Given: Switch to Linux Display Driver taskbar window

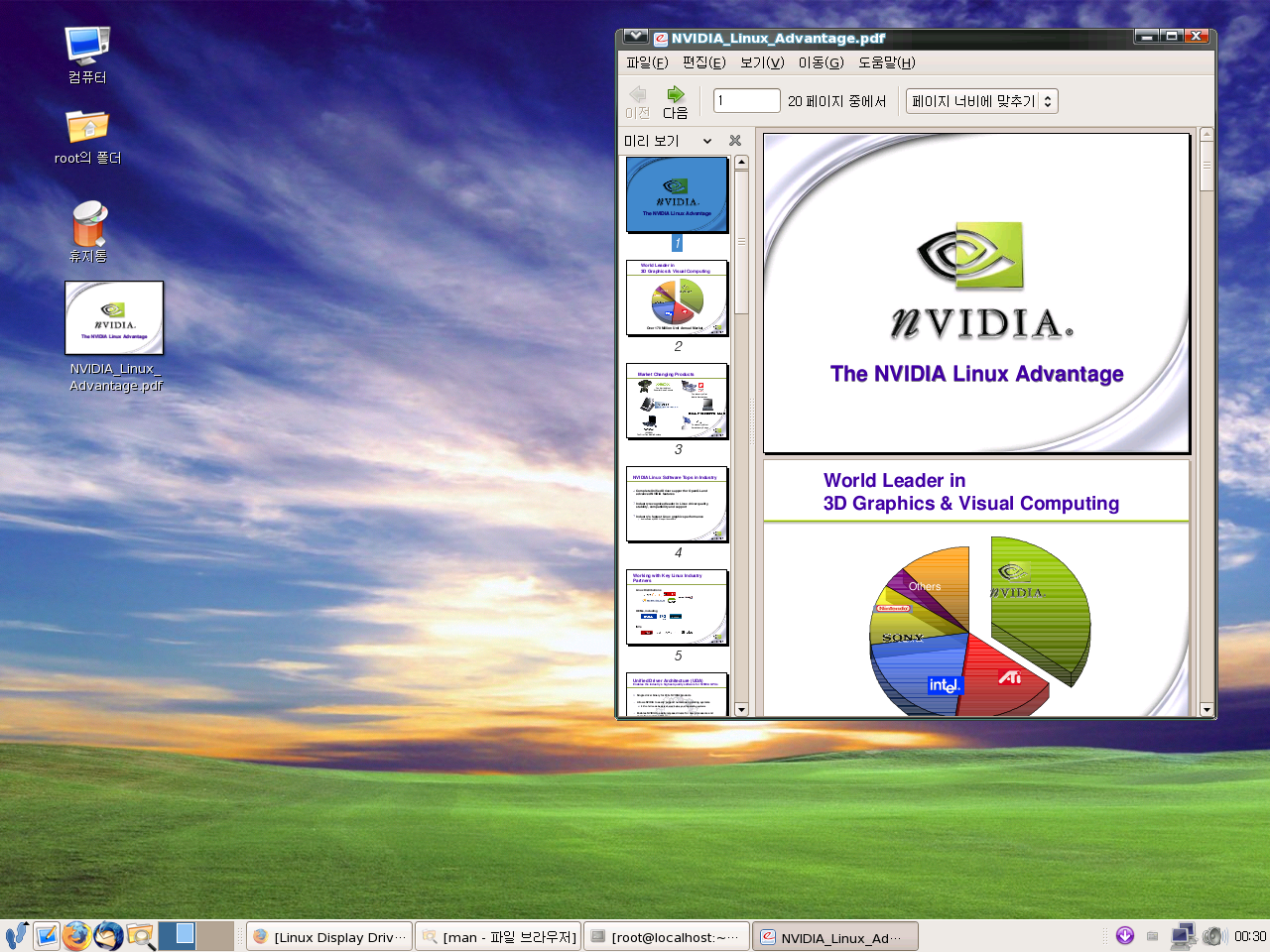Looking at the screenshot, I should click(x=329, y=936).
